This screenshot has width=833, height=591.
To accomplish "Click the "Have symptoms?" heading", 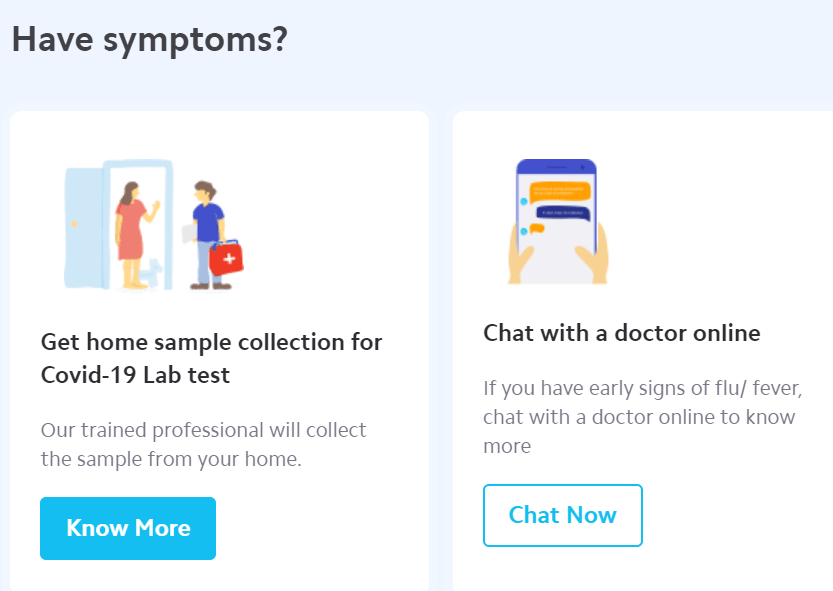I will 150,39.
